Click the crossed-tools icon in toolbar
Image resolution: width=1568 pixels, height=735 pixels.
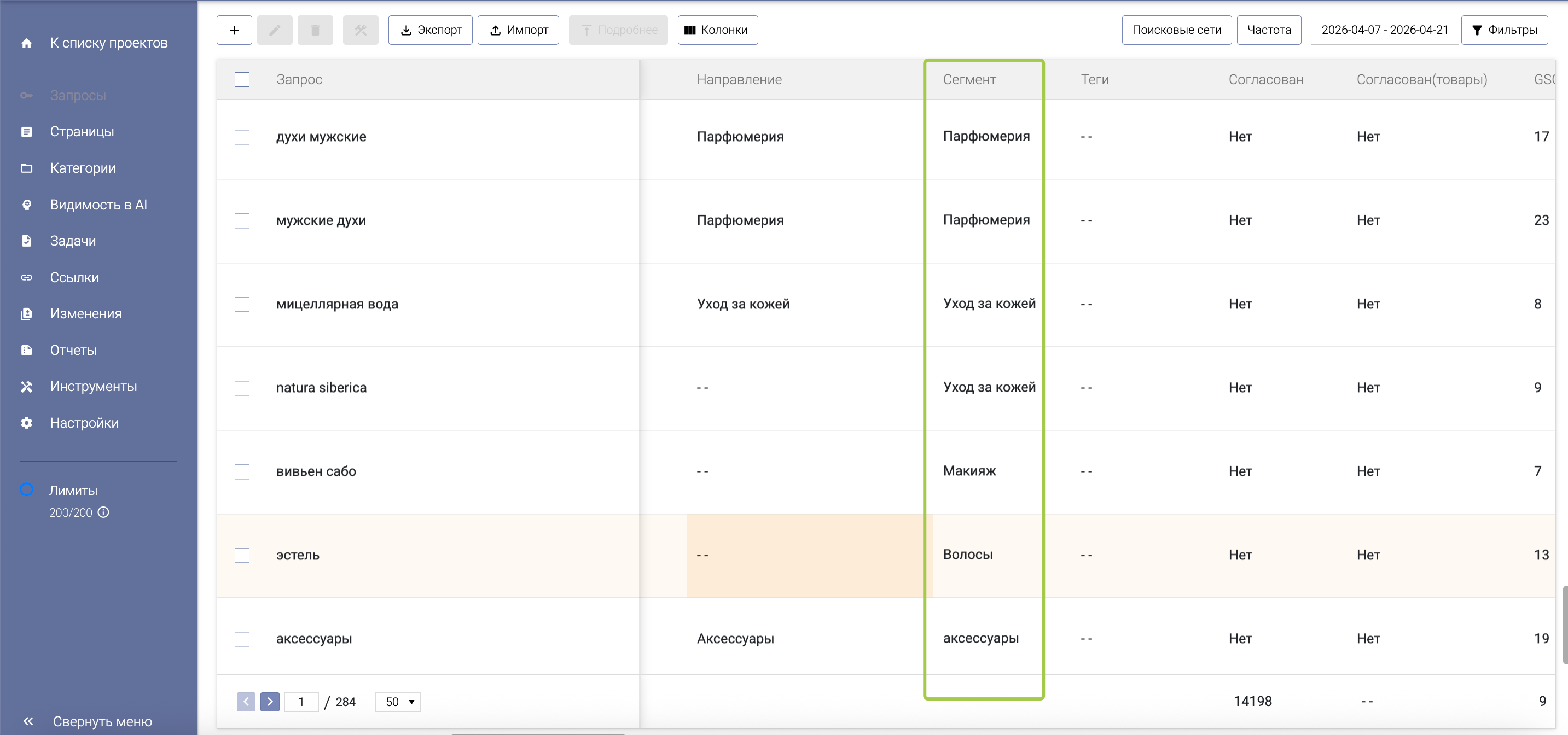pos(361,30)
